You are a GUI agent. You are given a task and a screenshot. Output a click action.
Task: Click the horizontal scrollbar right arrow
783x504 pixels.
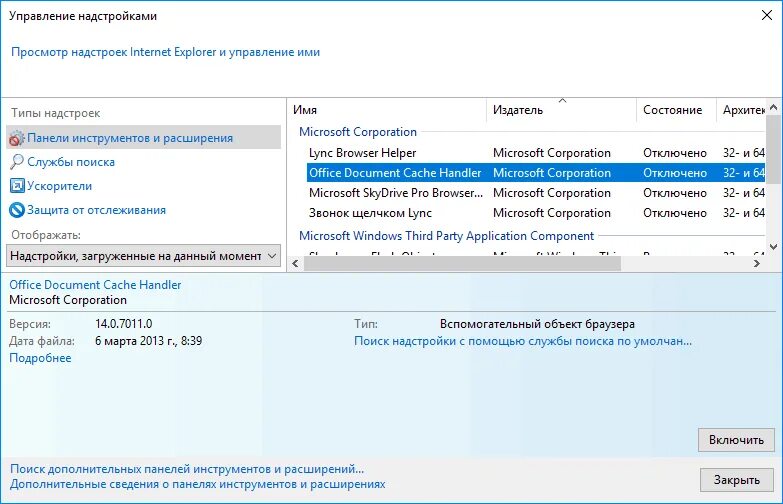757,263
